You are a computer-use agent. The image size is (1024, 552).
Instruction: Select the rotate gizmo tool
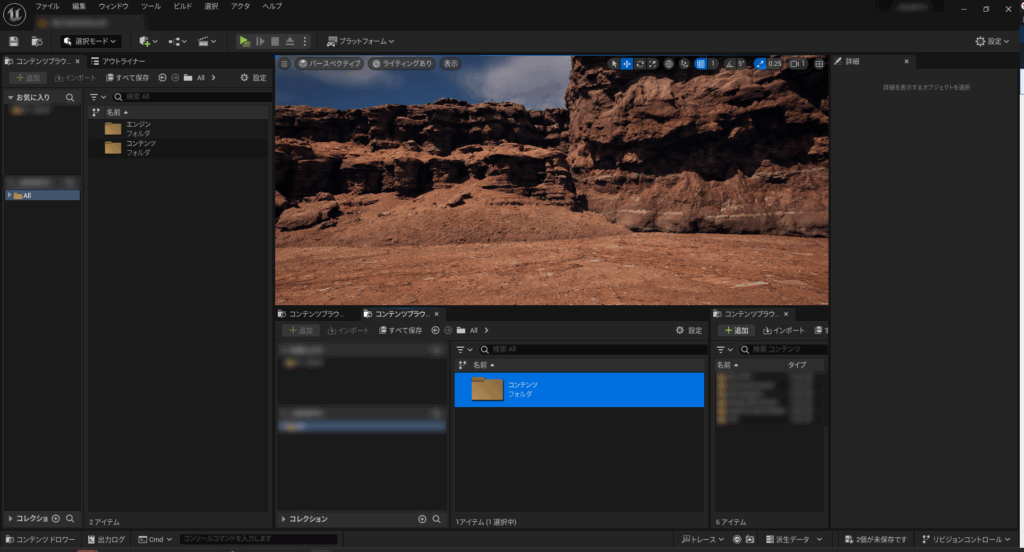click(640, 64)
